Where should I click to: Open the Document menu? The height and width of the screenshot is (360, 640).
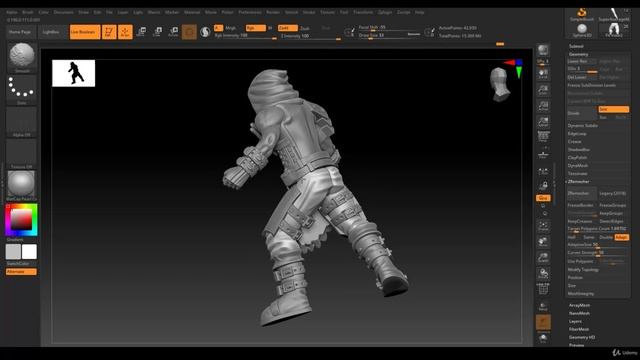64,12
